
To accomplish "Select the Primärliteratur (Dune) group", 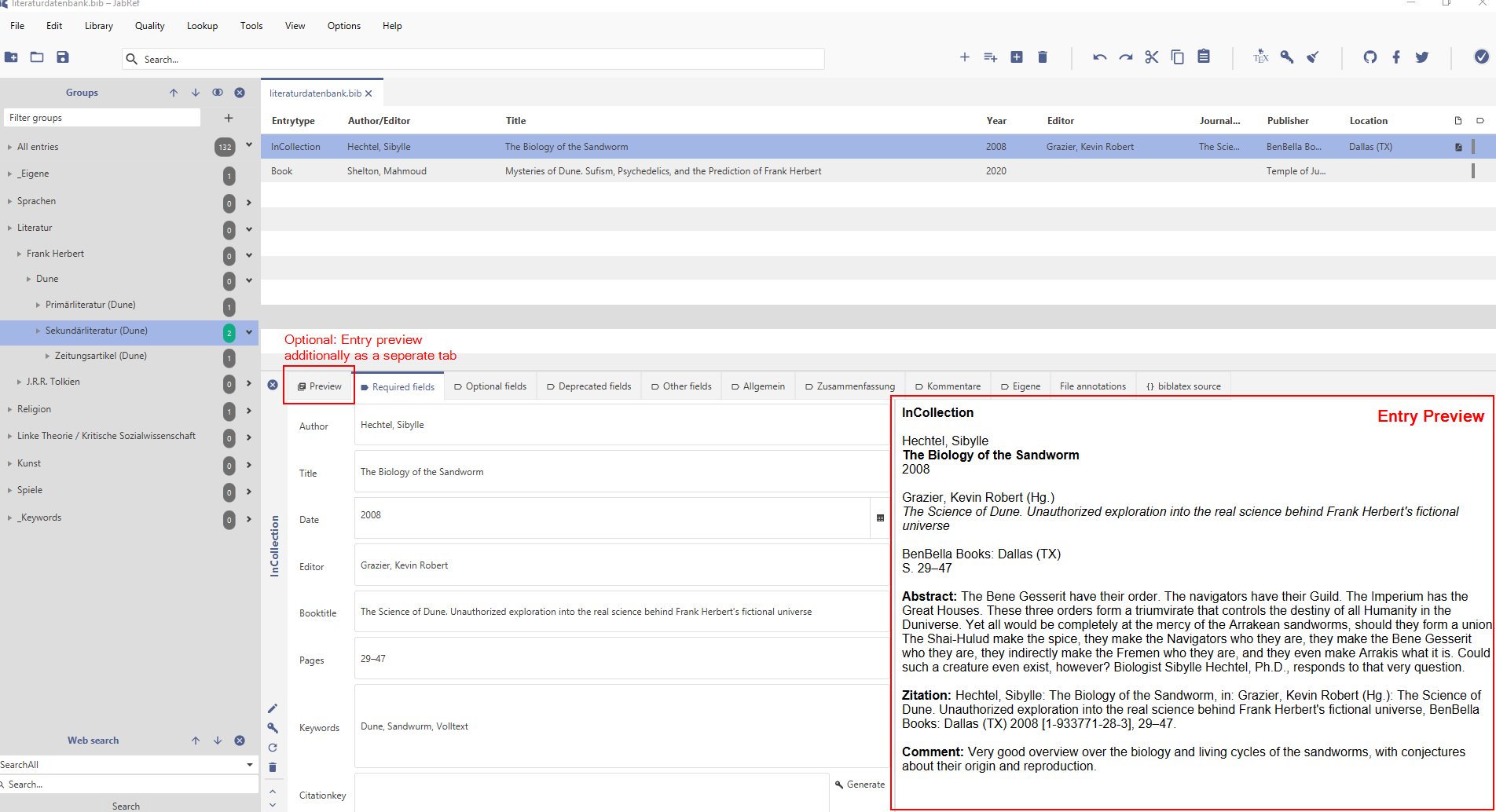I will tap(90, 305).
